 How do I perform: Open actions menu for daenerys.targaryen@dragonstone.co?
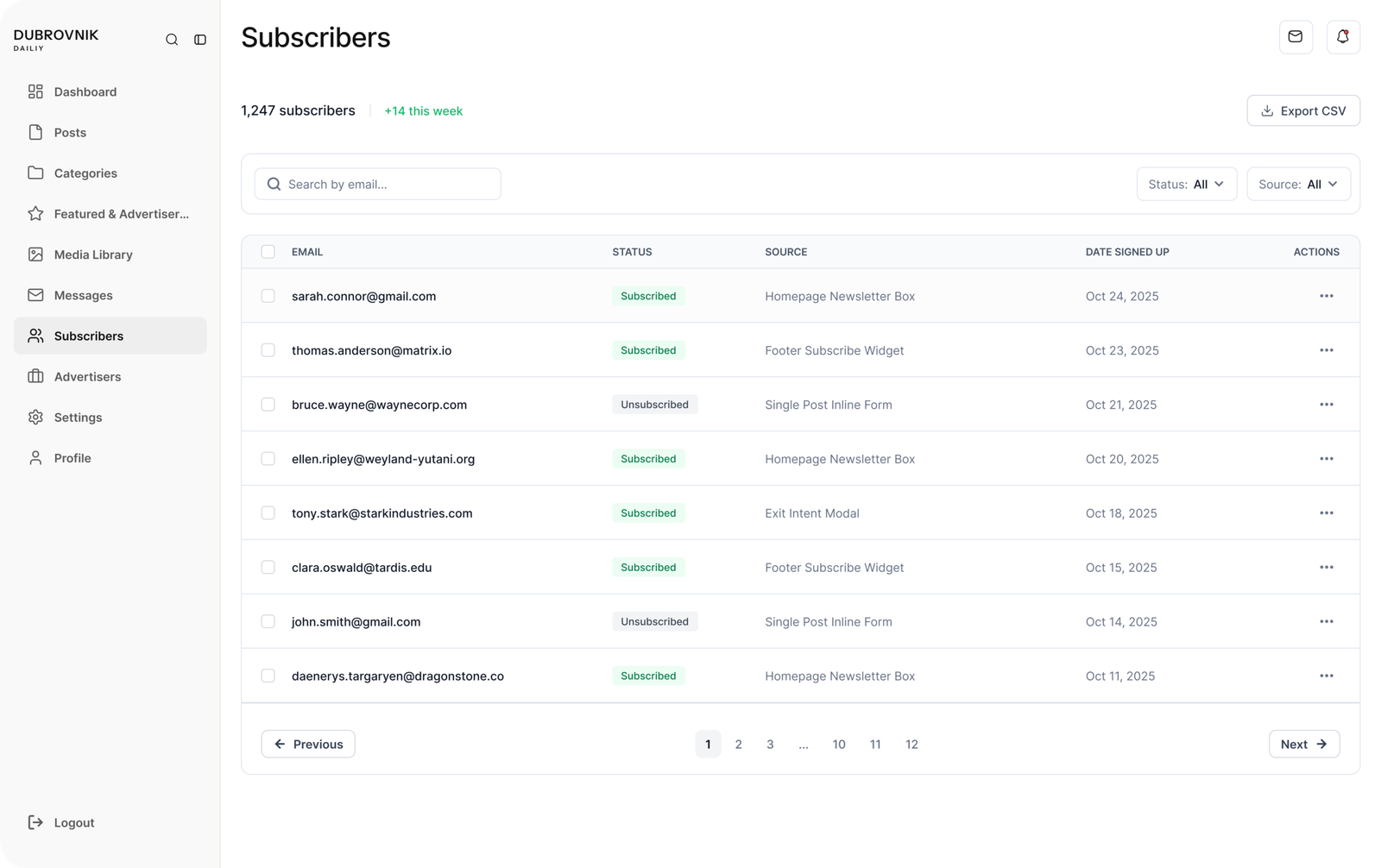[1327, 676]
